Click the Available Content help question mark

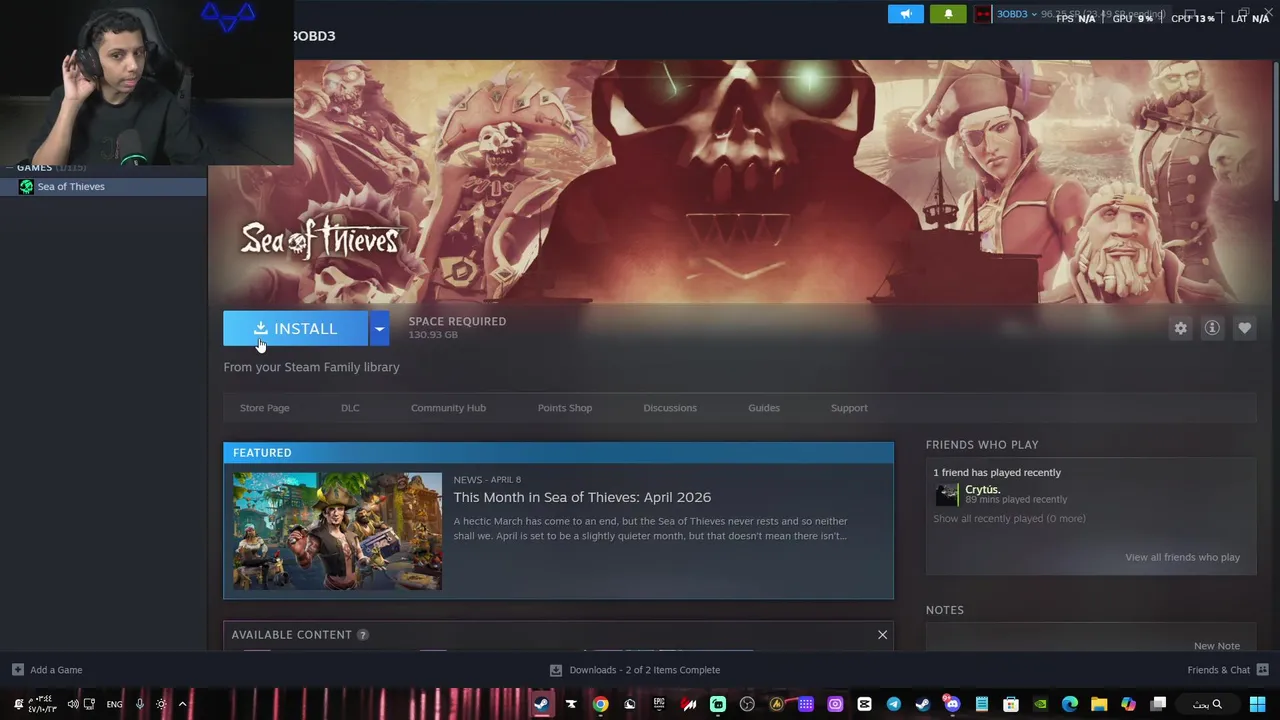click(363, 635)
